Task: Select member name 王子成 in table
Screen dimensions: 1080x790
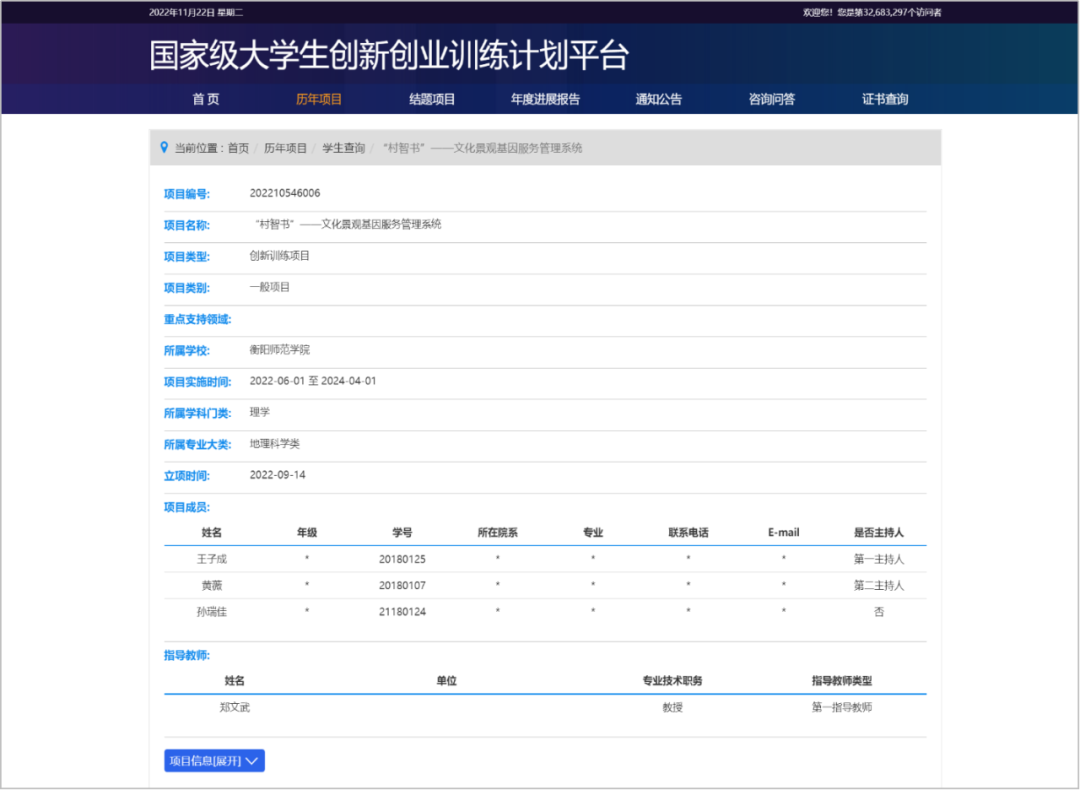Action: (x=212, y=559)
